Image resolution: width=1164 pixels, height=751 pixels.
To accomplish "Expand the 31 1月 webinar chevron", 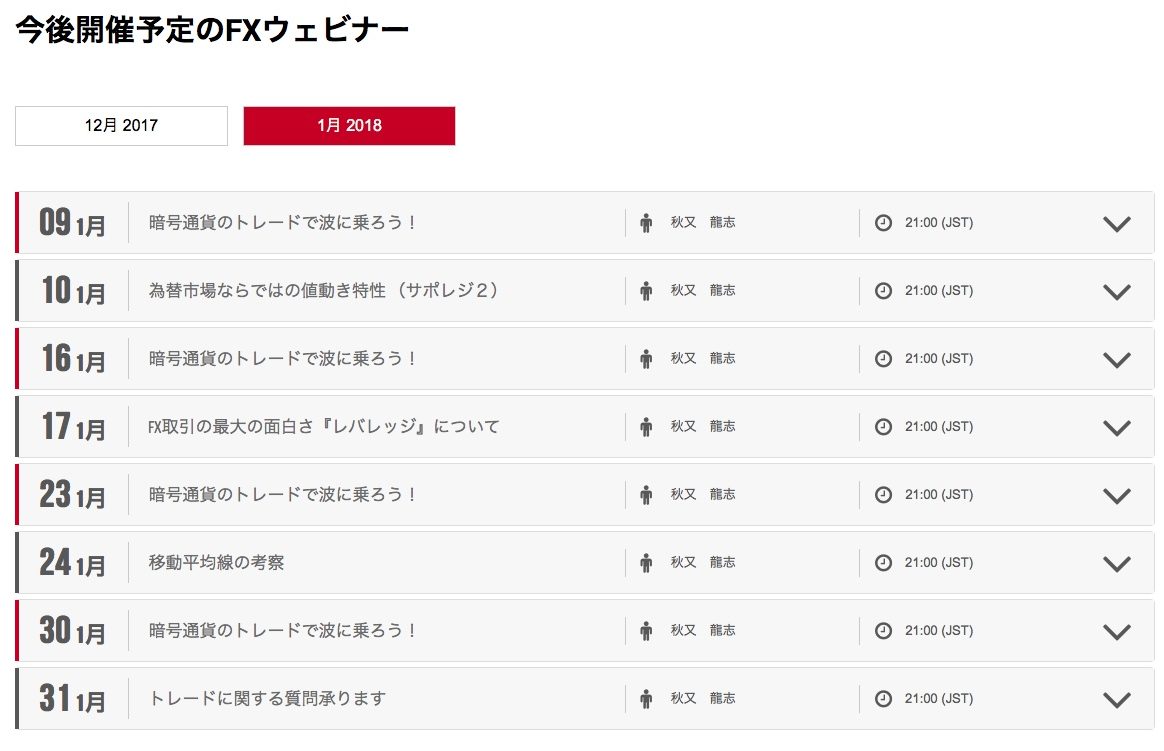I will point(1116,699).
